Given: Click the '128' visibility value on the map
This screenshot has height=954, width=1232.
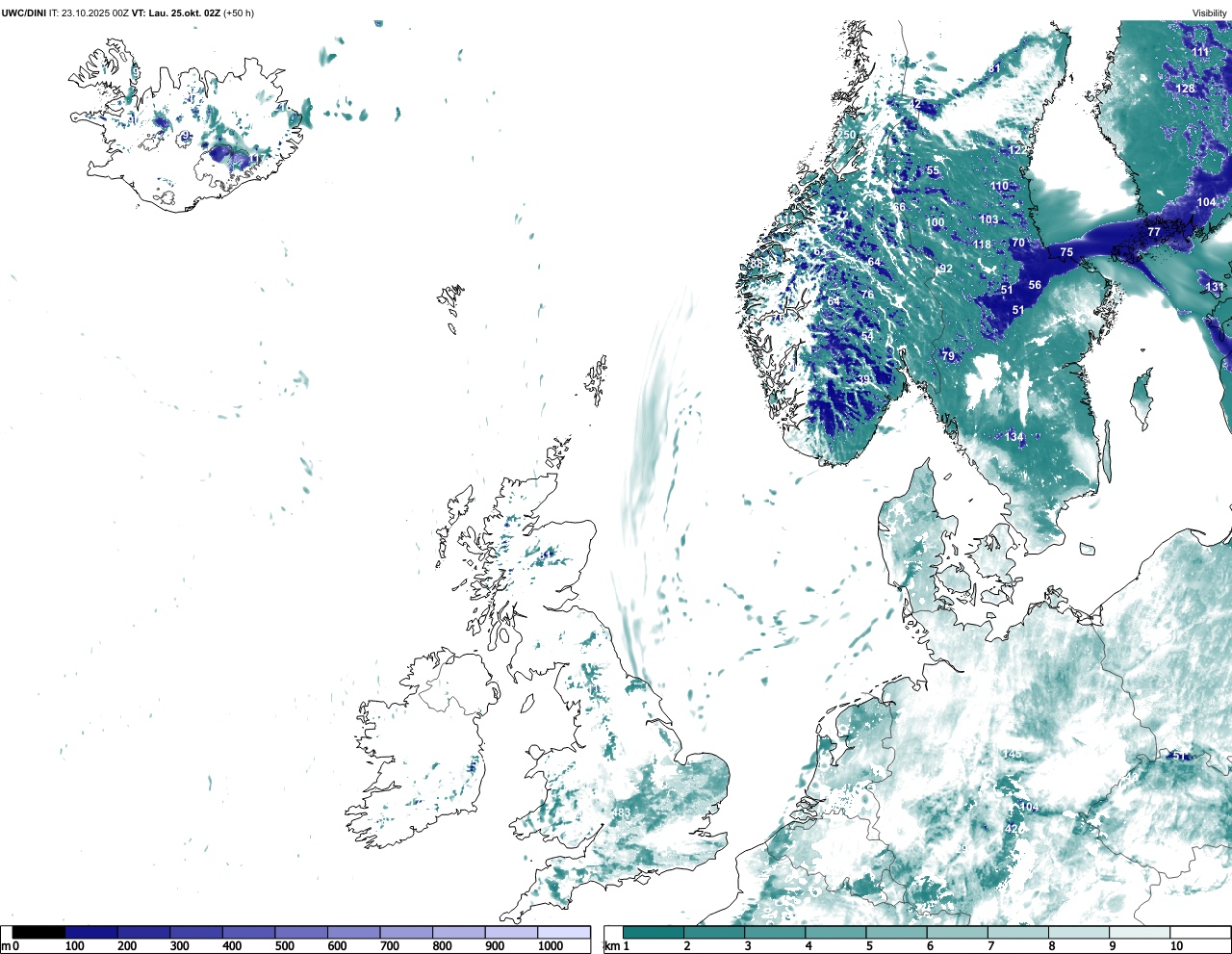Looking at the screenshot, I should pos(1185,89).
